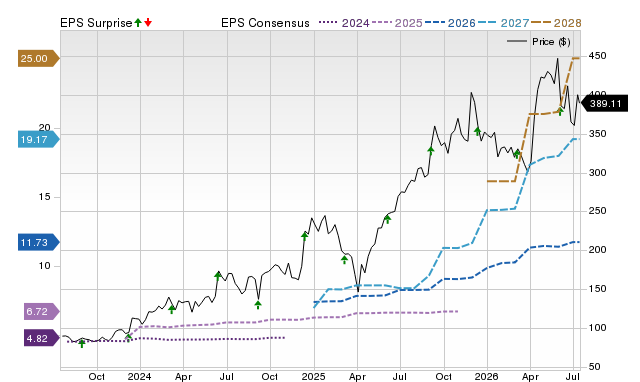This screenshot has height=382, width=640.
Task: Click the last Jul label on the time axis
Action: tap(573, 376)
